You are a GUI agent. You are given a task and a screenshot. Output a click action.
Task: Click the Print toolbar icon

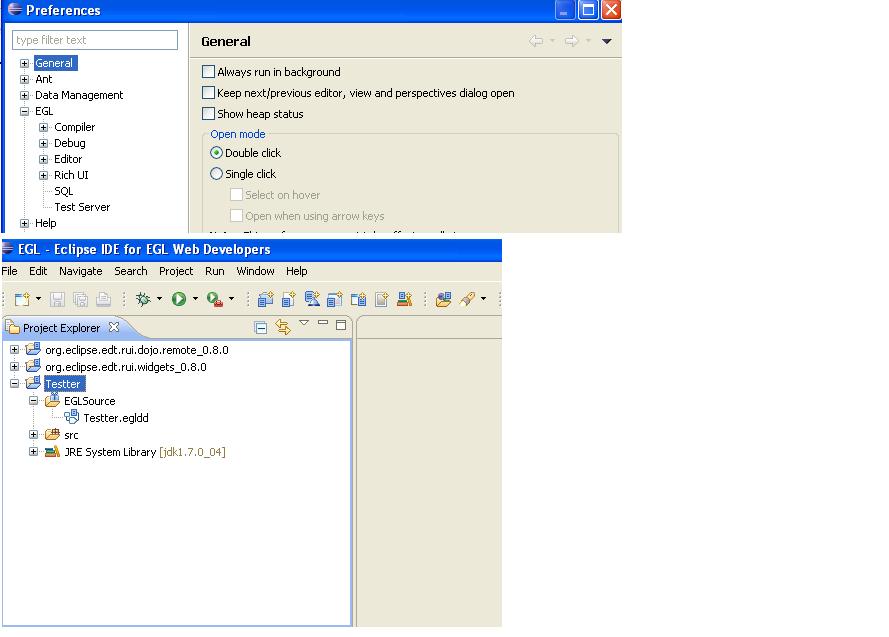(103, 299)
